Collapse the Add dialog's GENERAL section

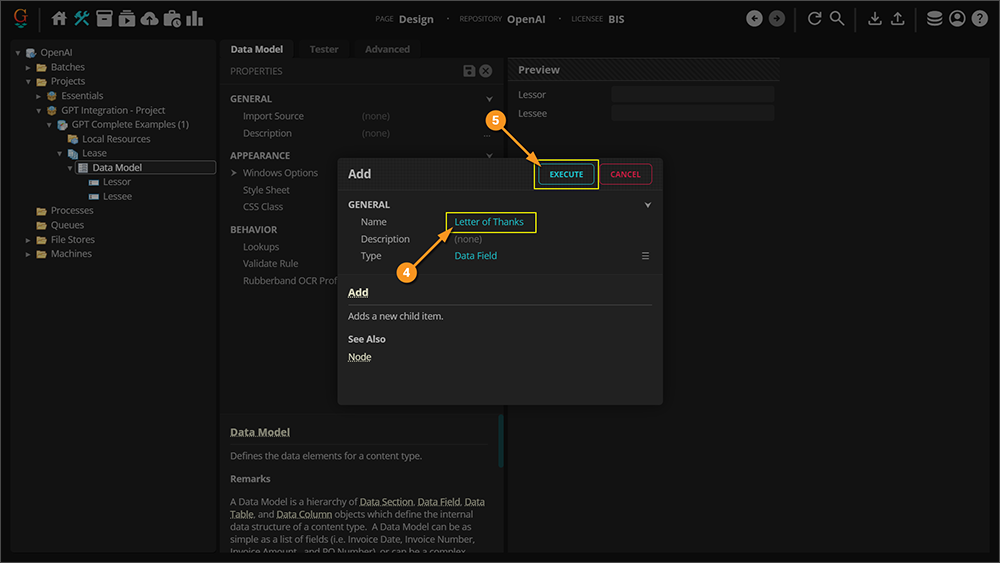click(x=647, y=205)
